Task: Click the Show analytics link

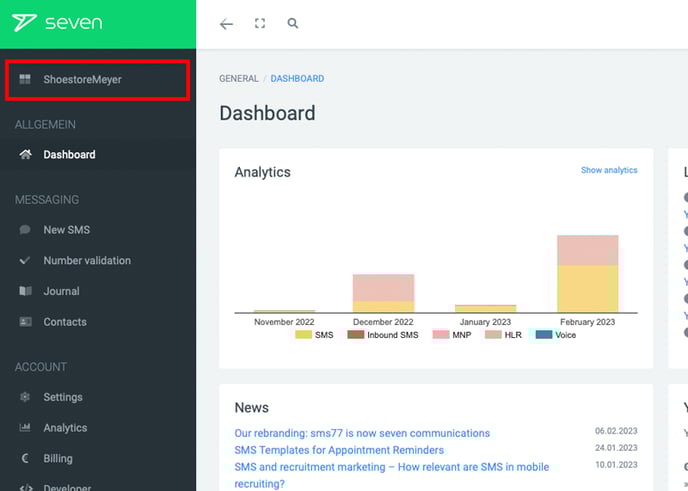Action: (608, 170)
